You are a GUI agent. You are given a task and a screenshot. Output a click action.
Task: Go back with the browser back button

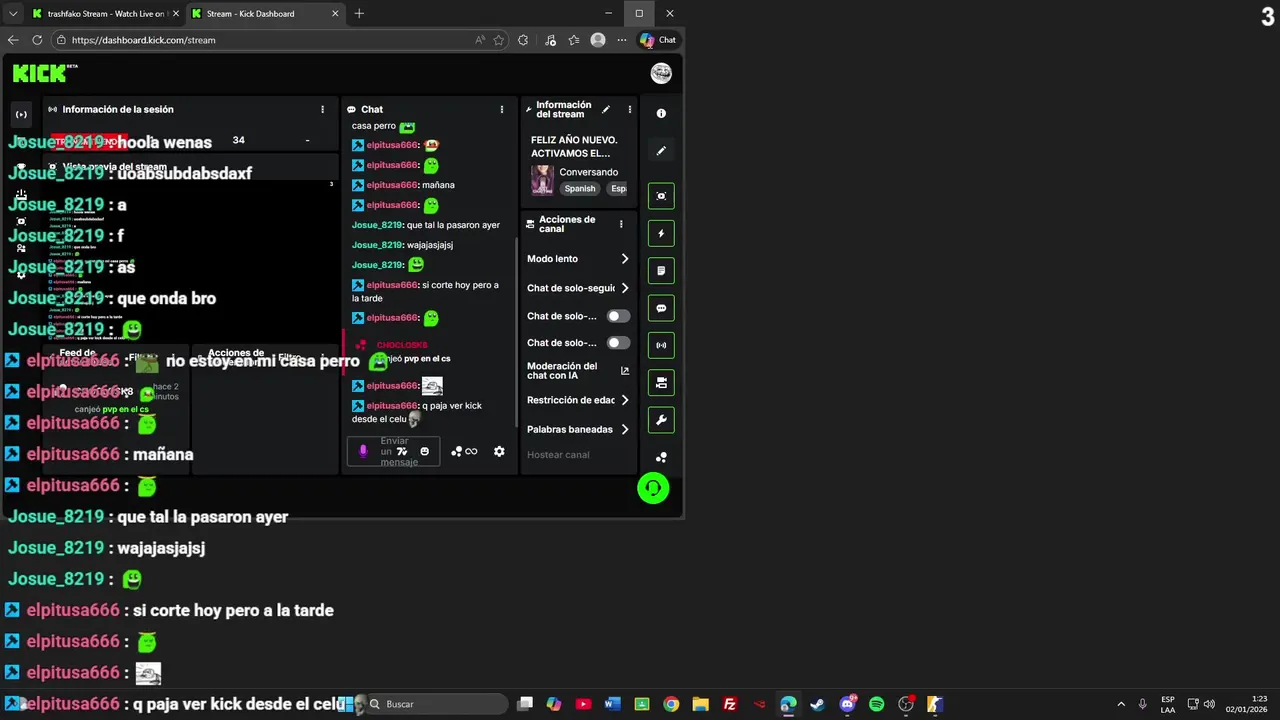(13, 40)
